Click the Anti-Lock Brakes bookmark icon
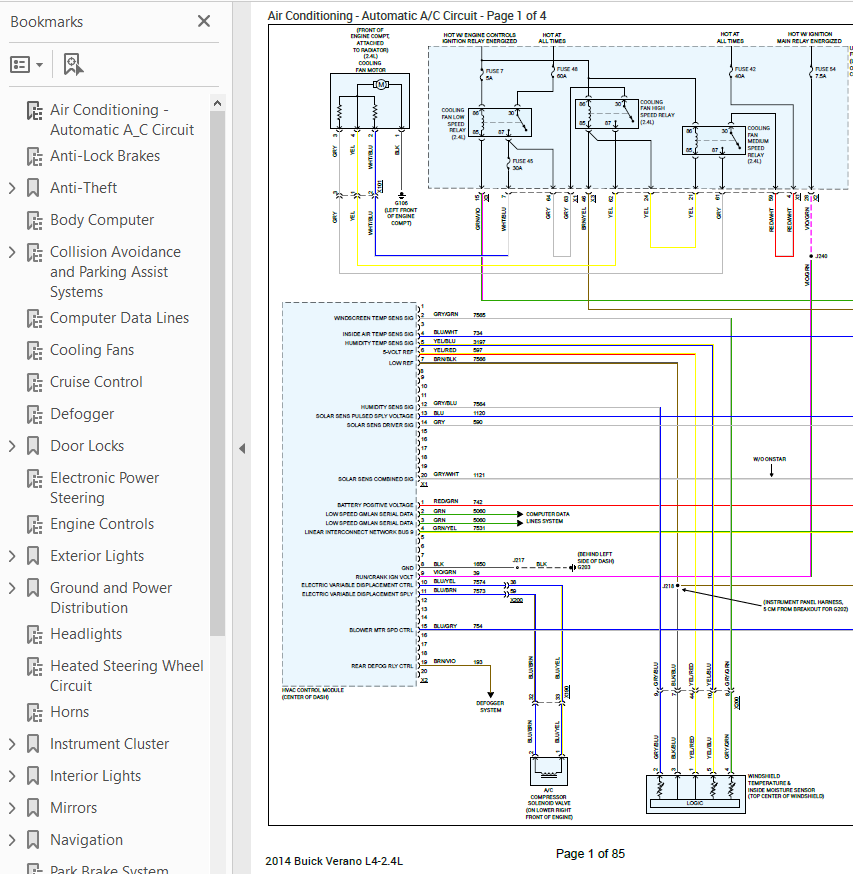The width and height of the screenshot is (853, 874). tap(35, 157)
